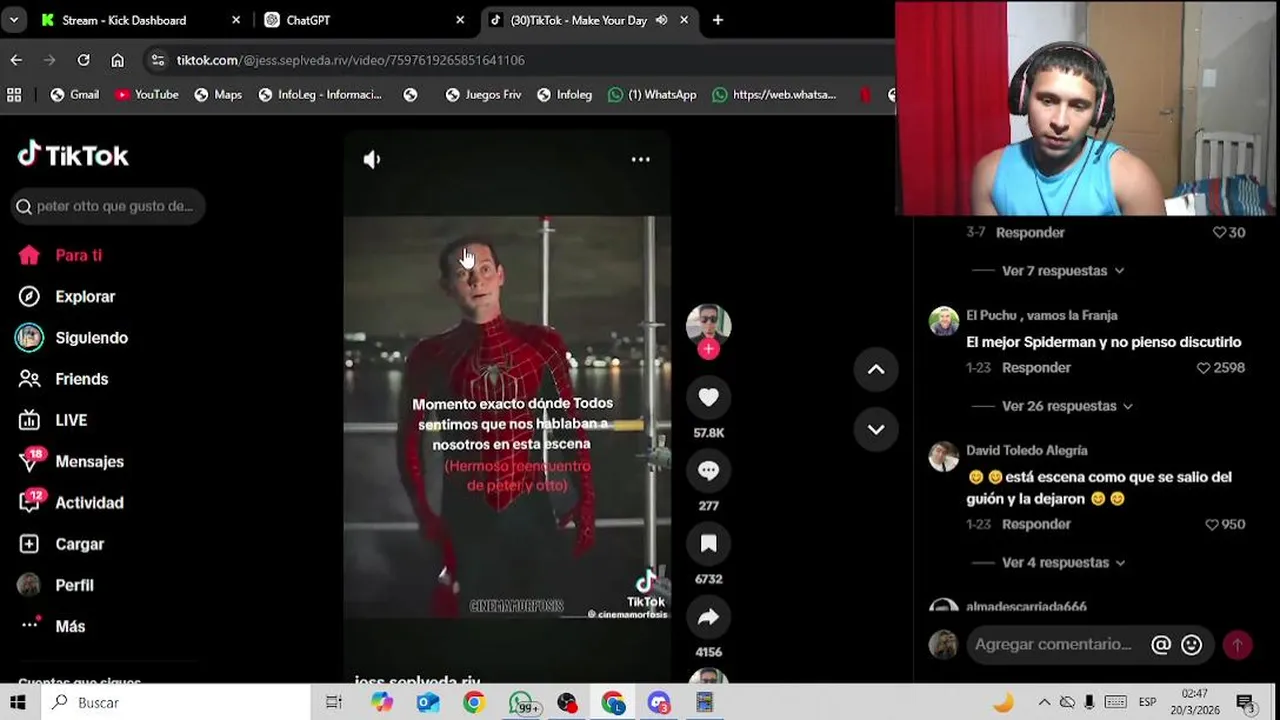Like El Puchu's comment with 2598 likes
This screenshot has width=1280, height=720.
(x=1204, y=368)
